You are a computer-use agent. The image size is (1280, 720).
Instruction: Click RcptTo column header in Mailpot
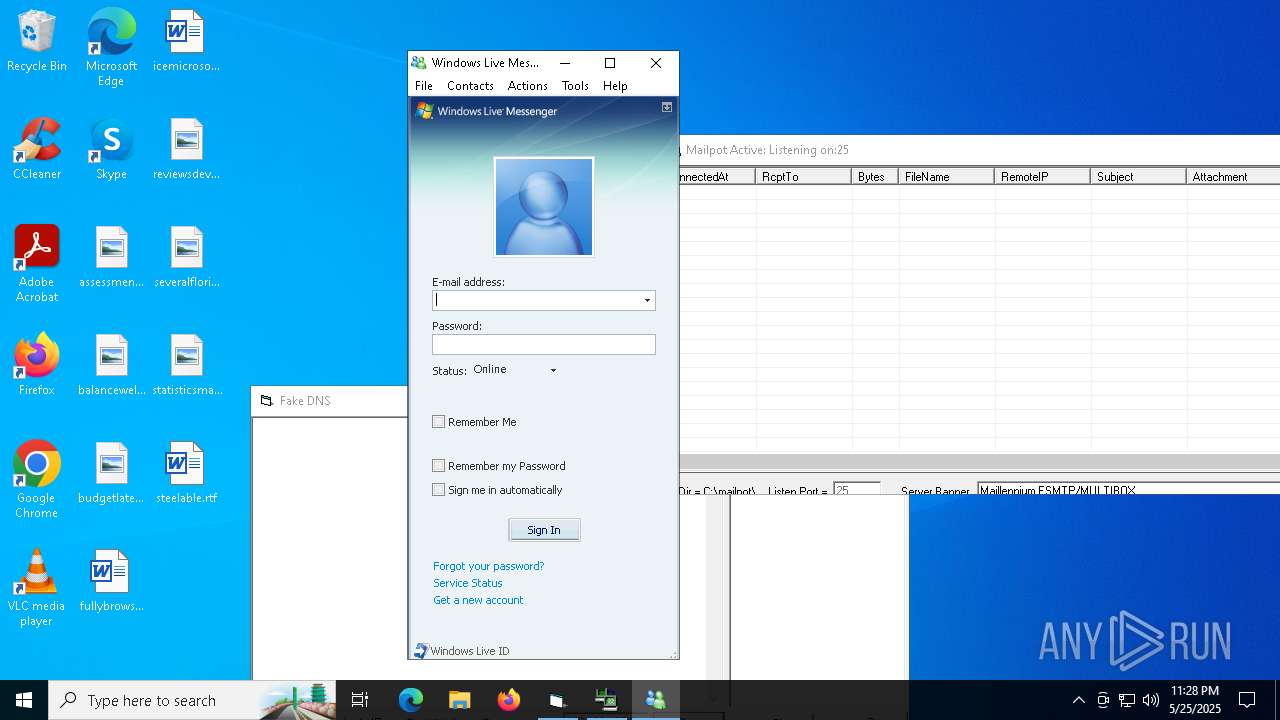click(x=804, y=177)
